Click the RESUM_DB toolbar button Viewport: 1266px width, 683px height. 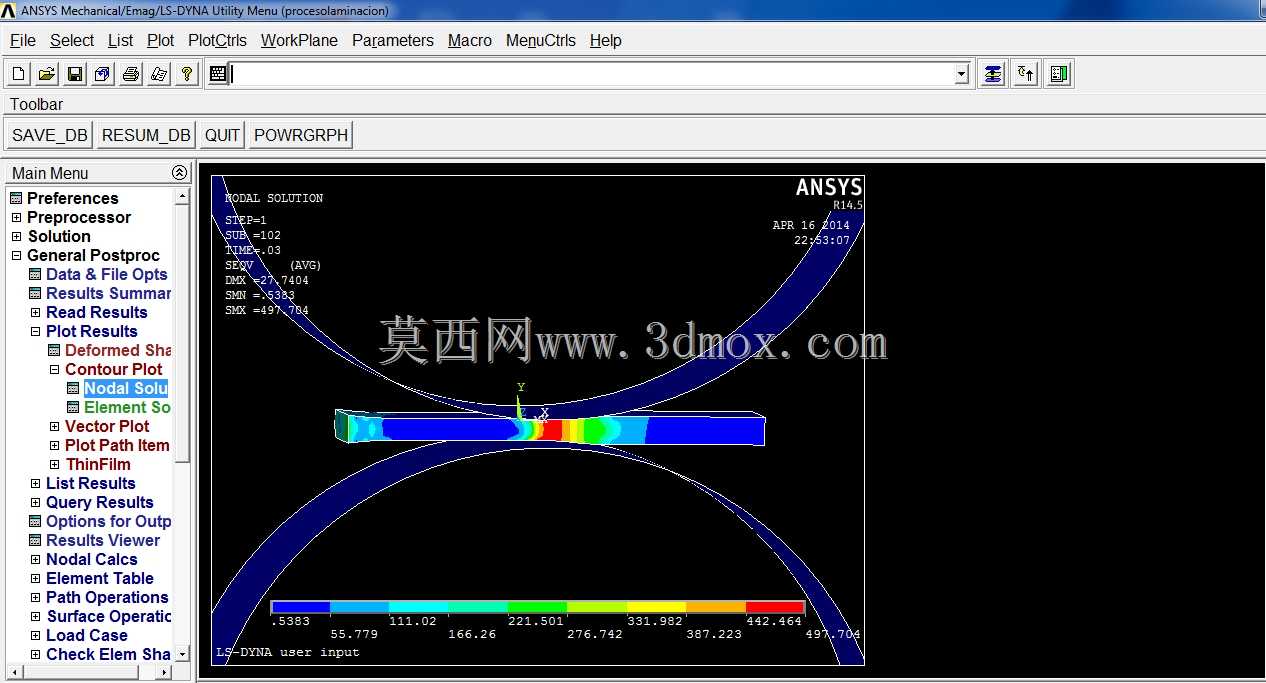146,135
